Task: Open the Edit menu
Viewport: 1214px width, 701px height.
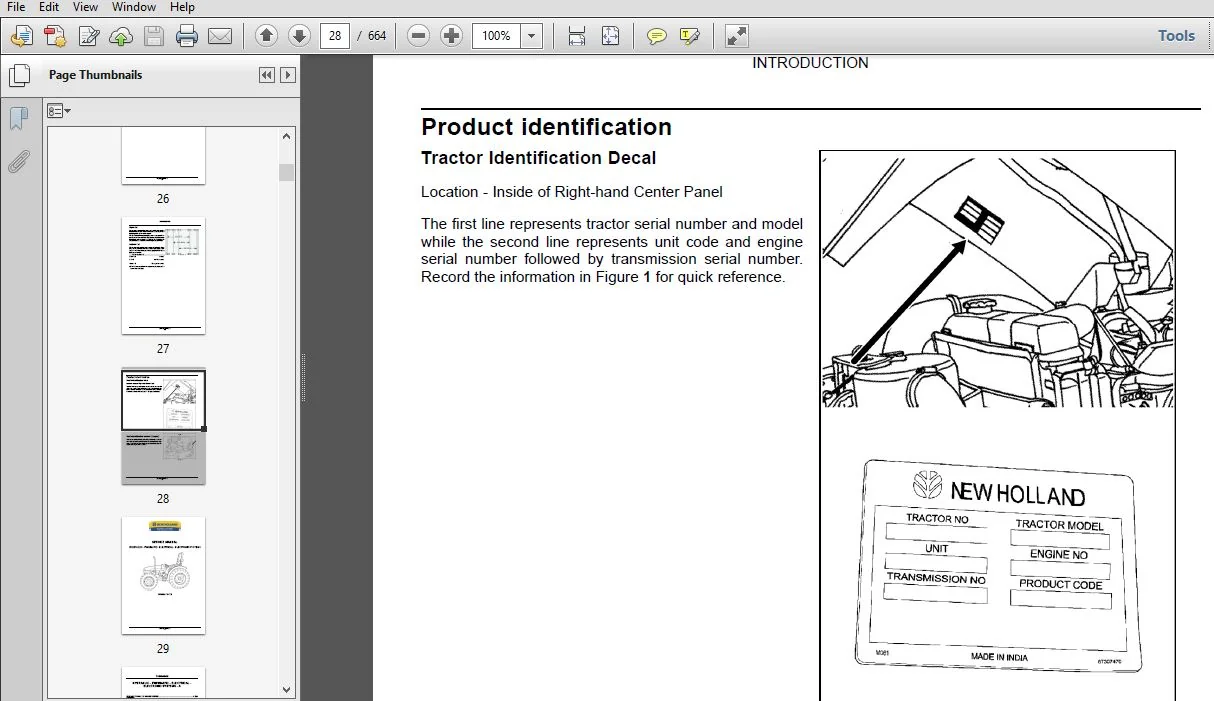Action: click(x=49, y=7)
